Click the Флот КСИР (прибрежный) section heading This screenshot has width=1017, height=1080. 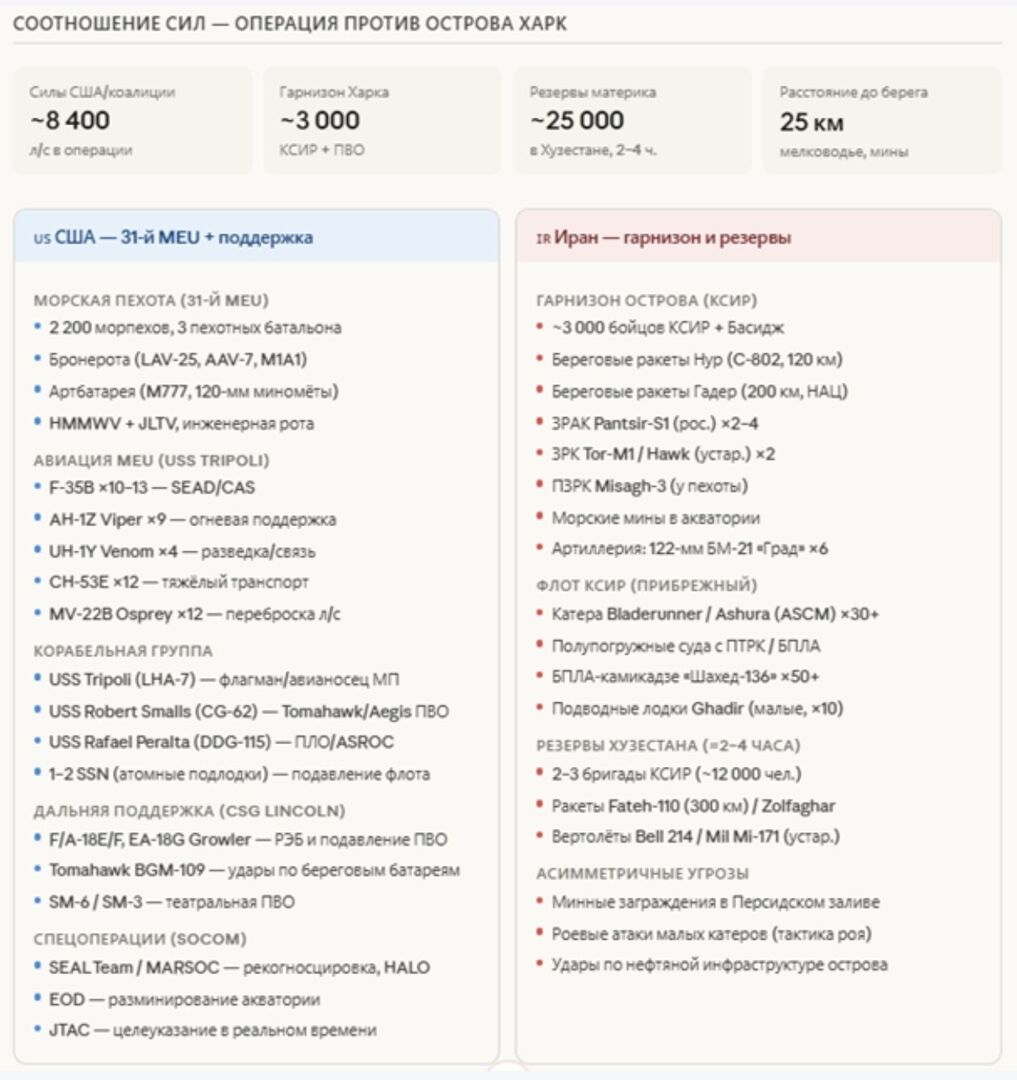(x=646, y=585)
